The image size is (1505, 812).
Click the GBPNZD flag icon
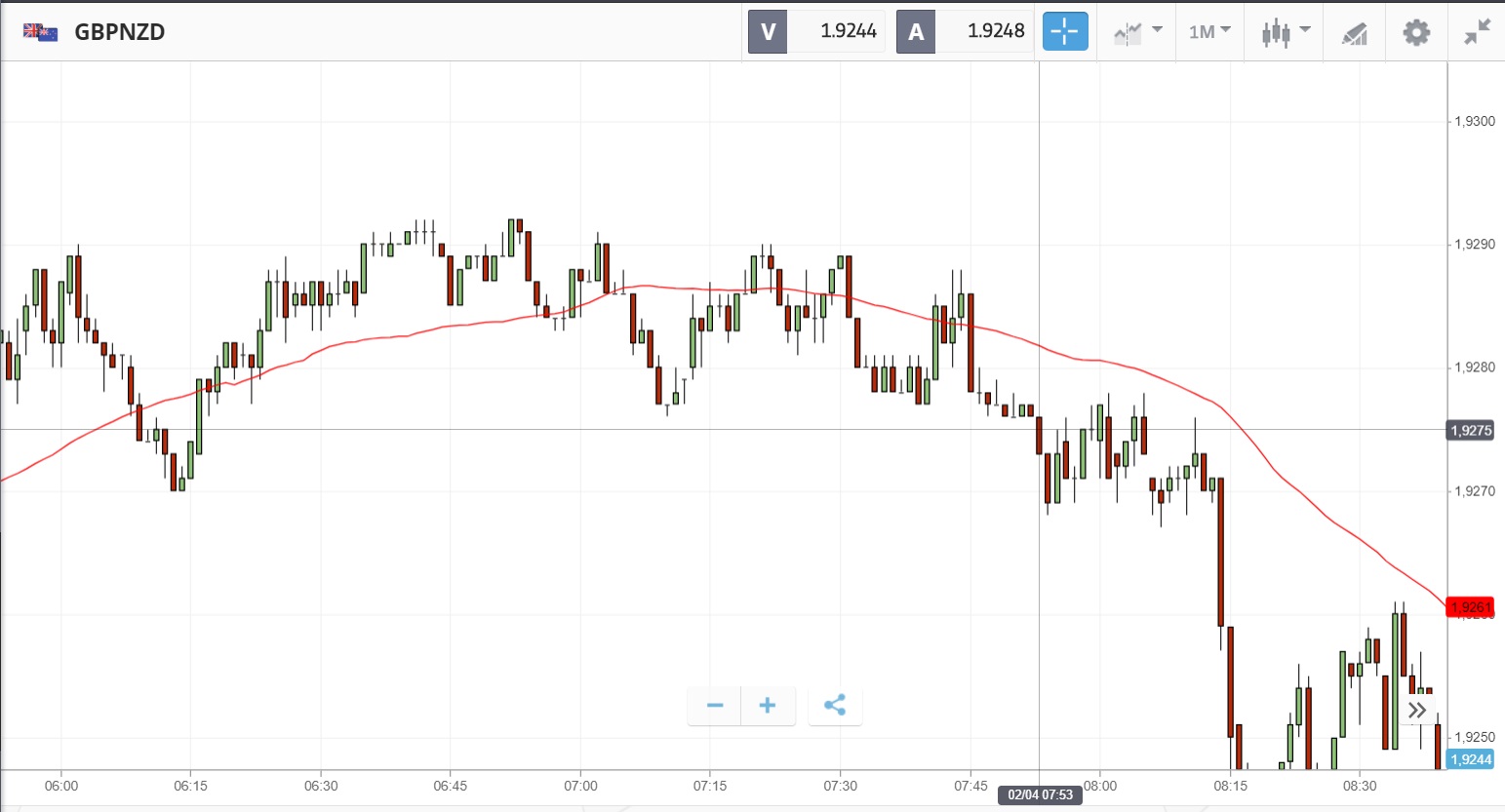[40, 32]
